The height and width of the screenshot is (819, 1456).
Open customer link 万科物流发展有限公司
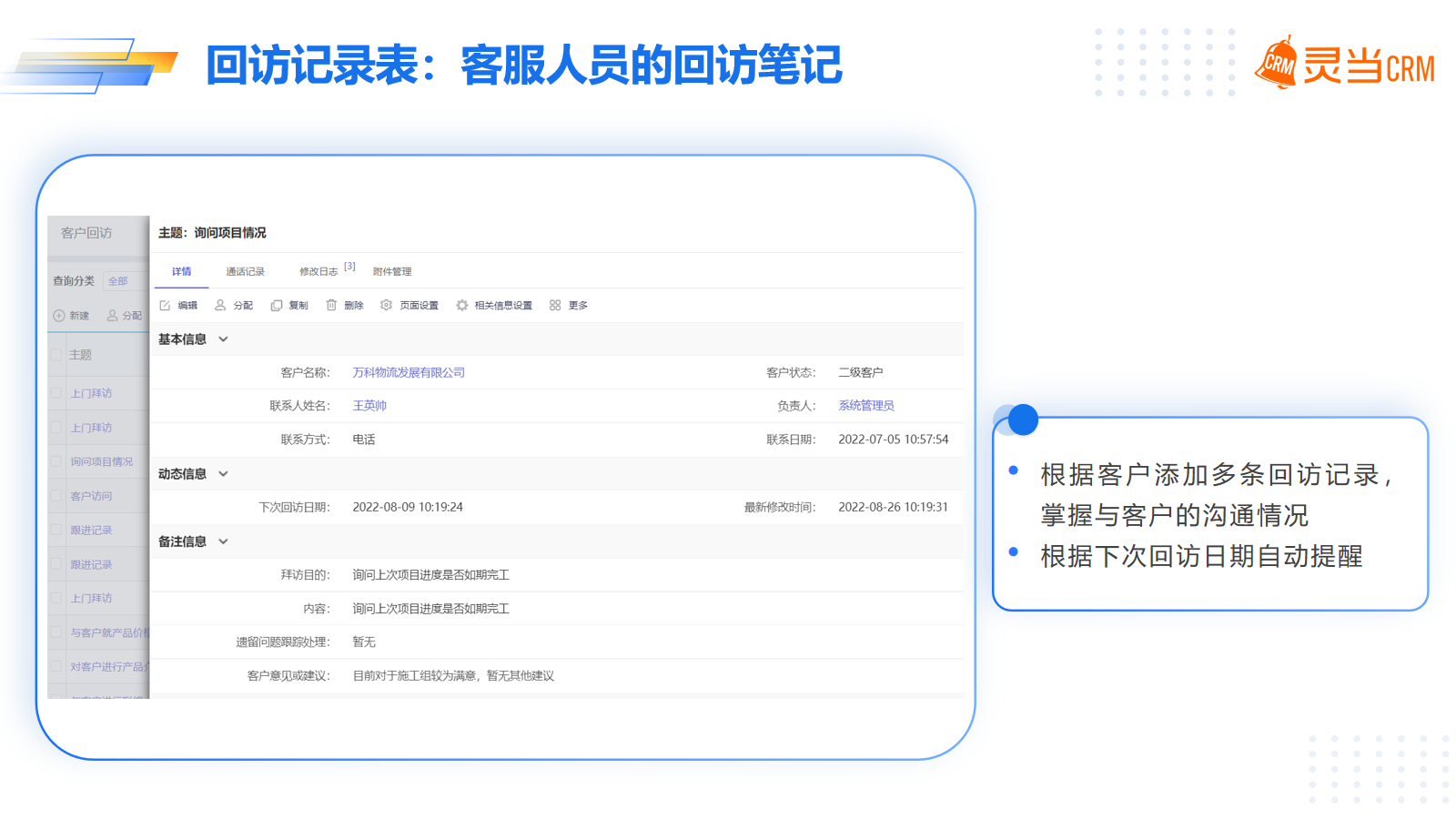(409, 373)
